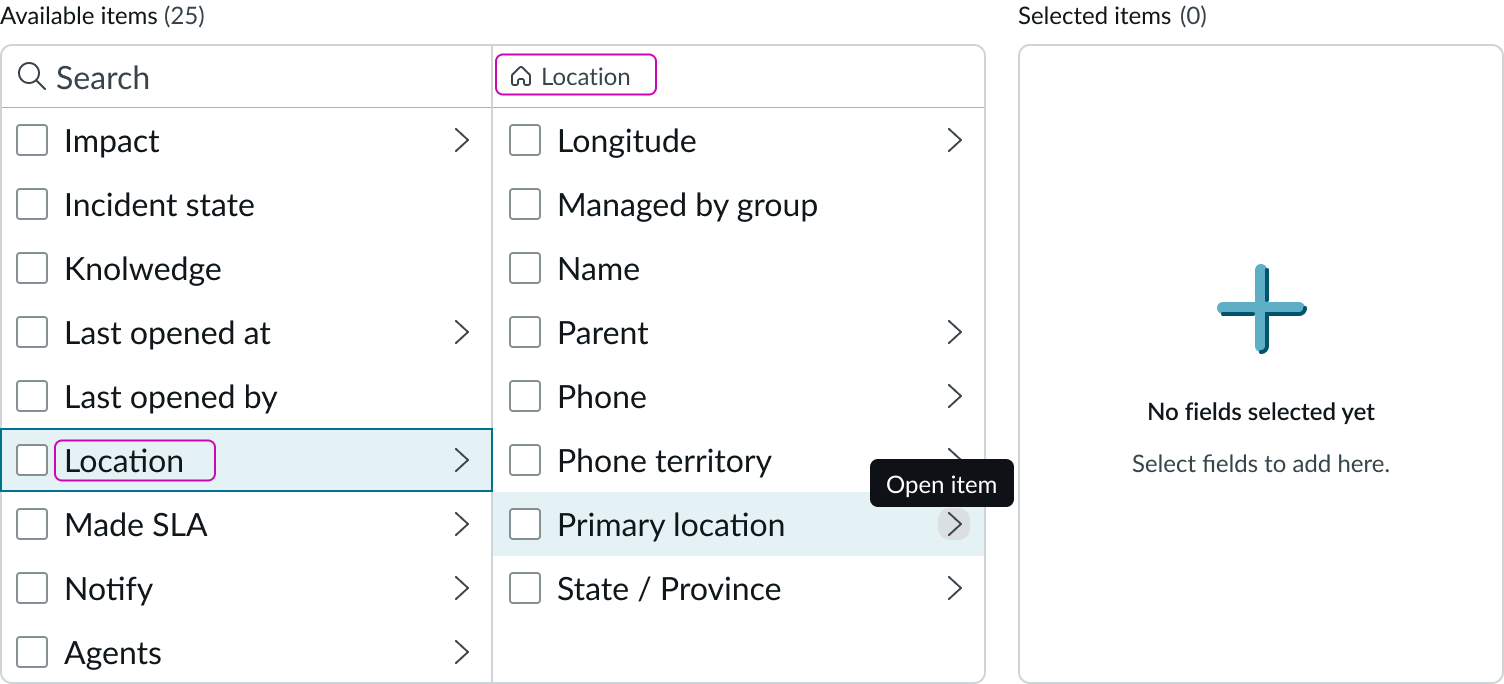Open the Phone territory item
The image size is (1504, 684).
click(x=955, y=460)
